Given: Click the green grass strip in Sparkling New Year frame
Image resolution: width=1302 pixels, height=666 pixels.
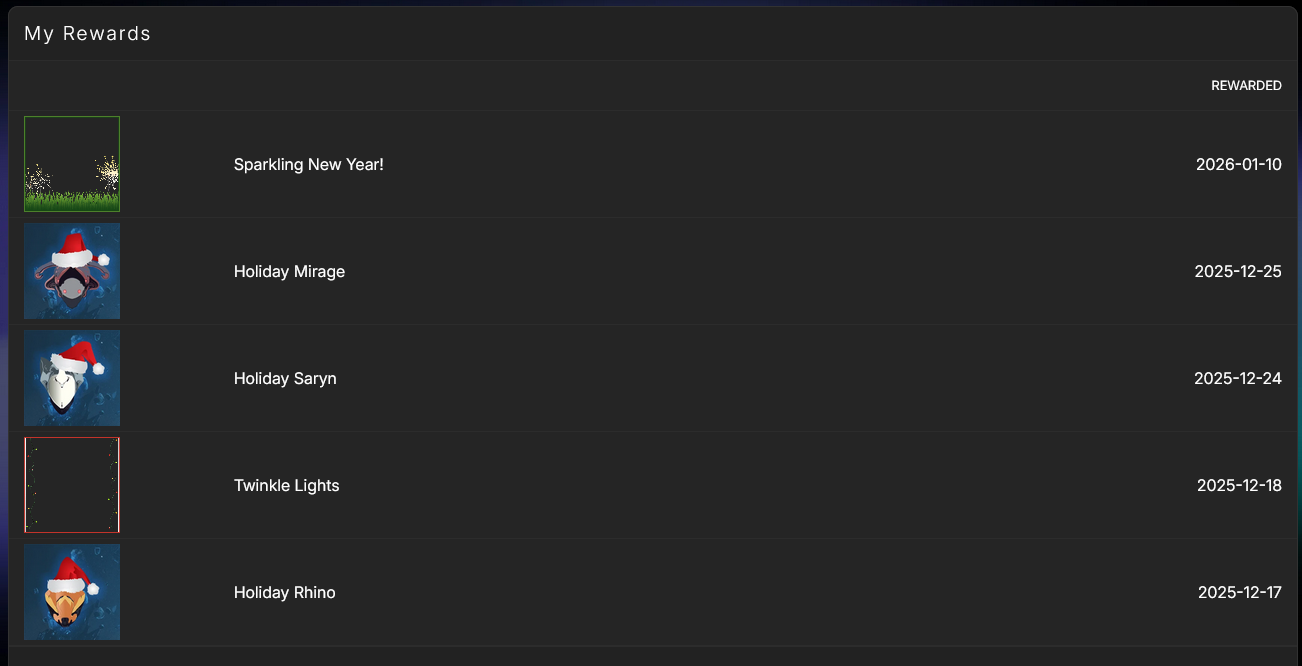Looking at the screenshot, I should coord(72,202).
